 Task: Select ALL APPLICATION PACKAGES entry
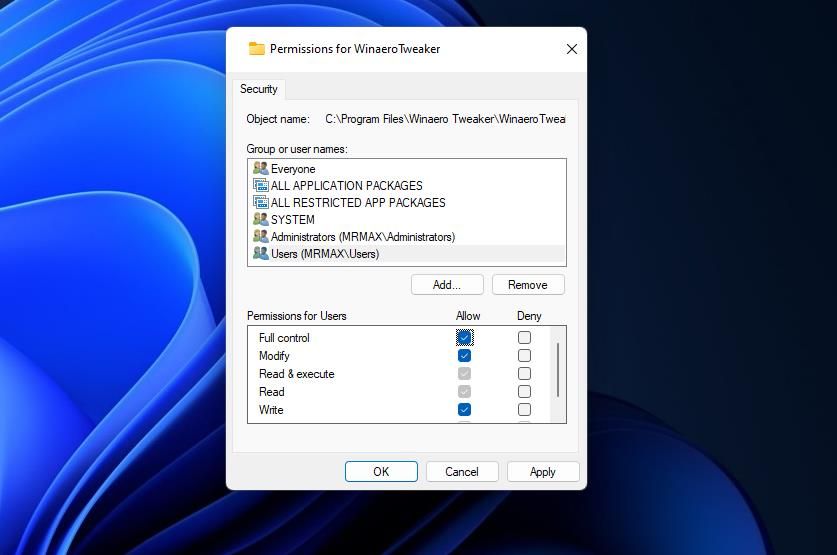(x=406, y=186)
